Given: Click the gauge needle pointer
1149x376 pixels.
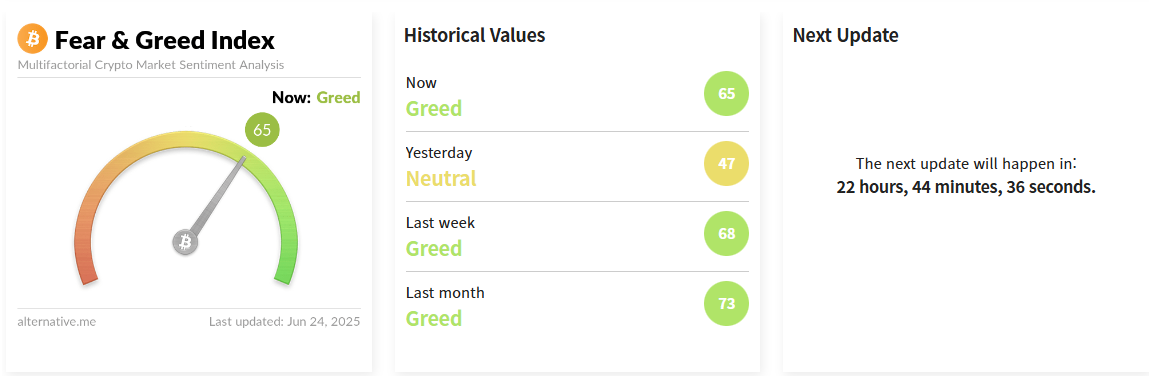Looking at the screenshot, I should pos(218,196).
